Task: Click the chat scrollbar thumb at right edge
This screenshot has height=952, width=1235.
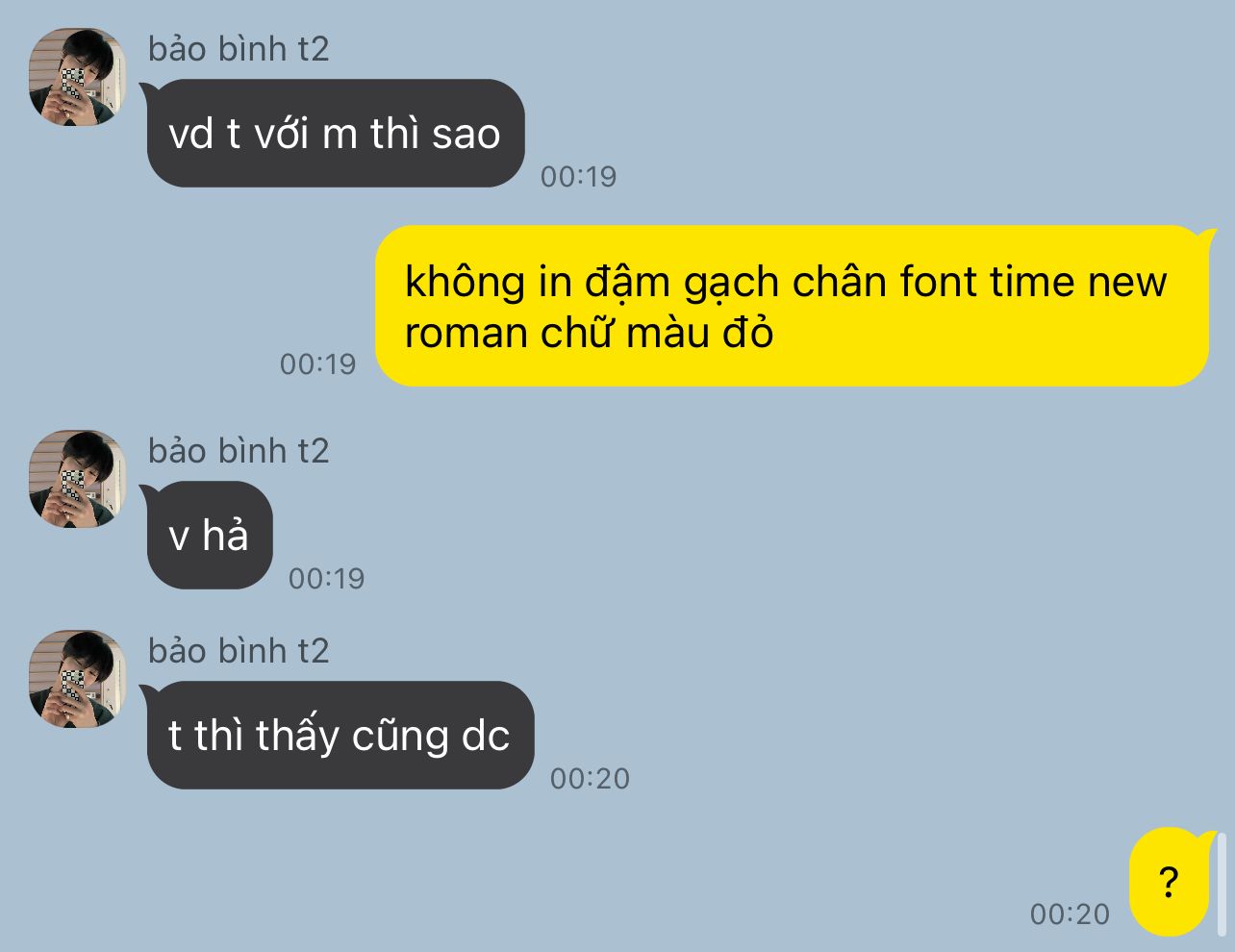Action: point(1222,885)
